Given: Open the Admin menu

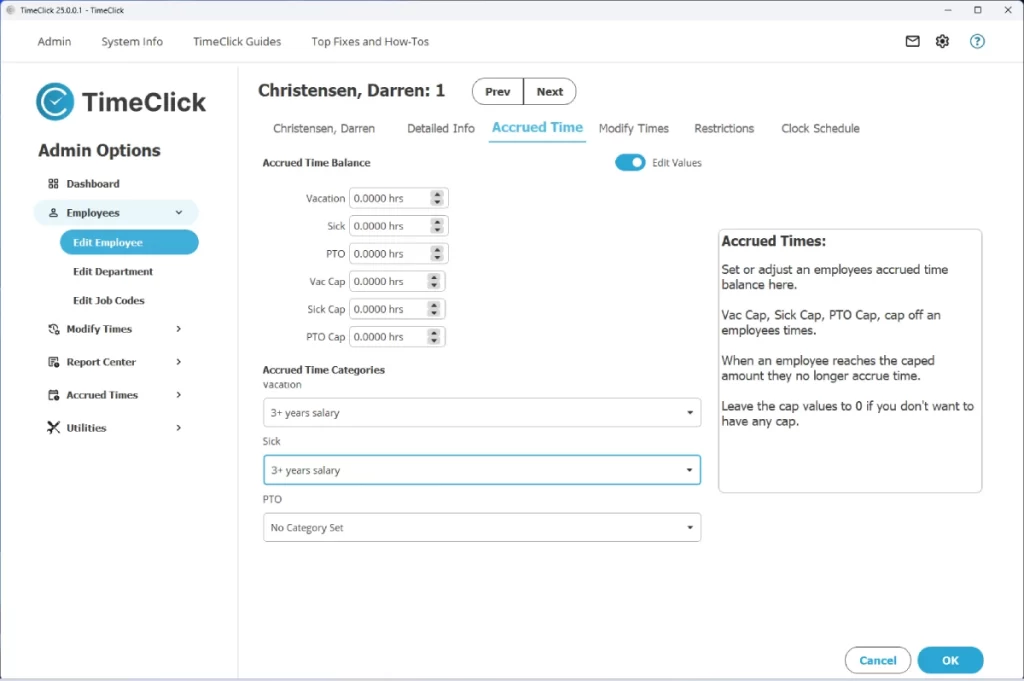Looking at the screenshot, I should tap(54, 41).
